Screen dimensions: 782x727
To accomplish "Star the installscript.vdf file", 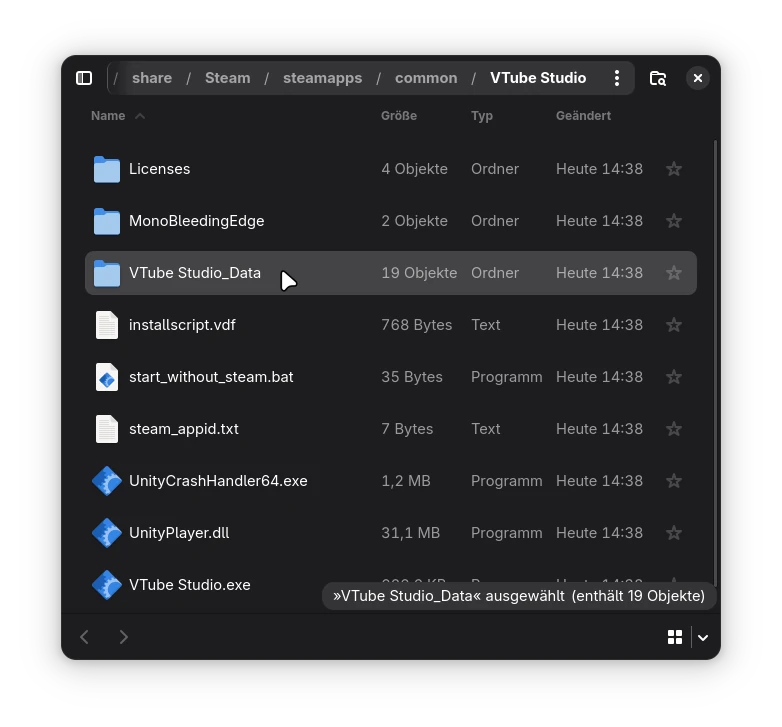I will 674,325.
